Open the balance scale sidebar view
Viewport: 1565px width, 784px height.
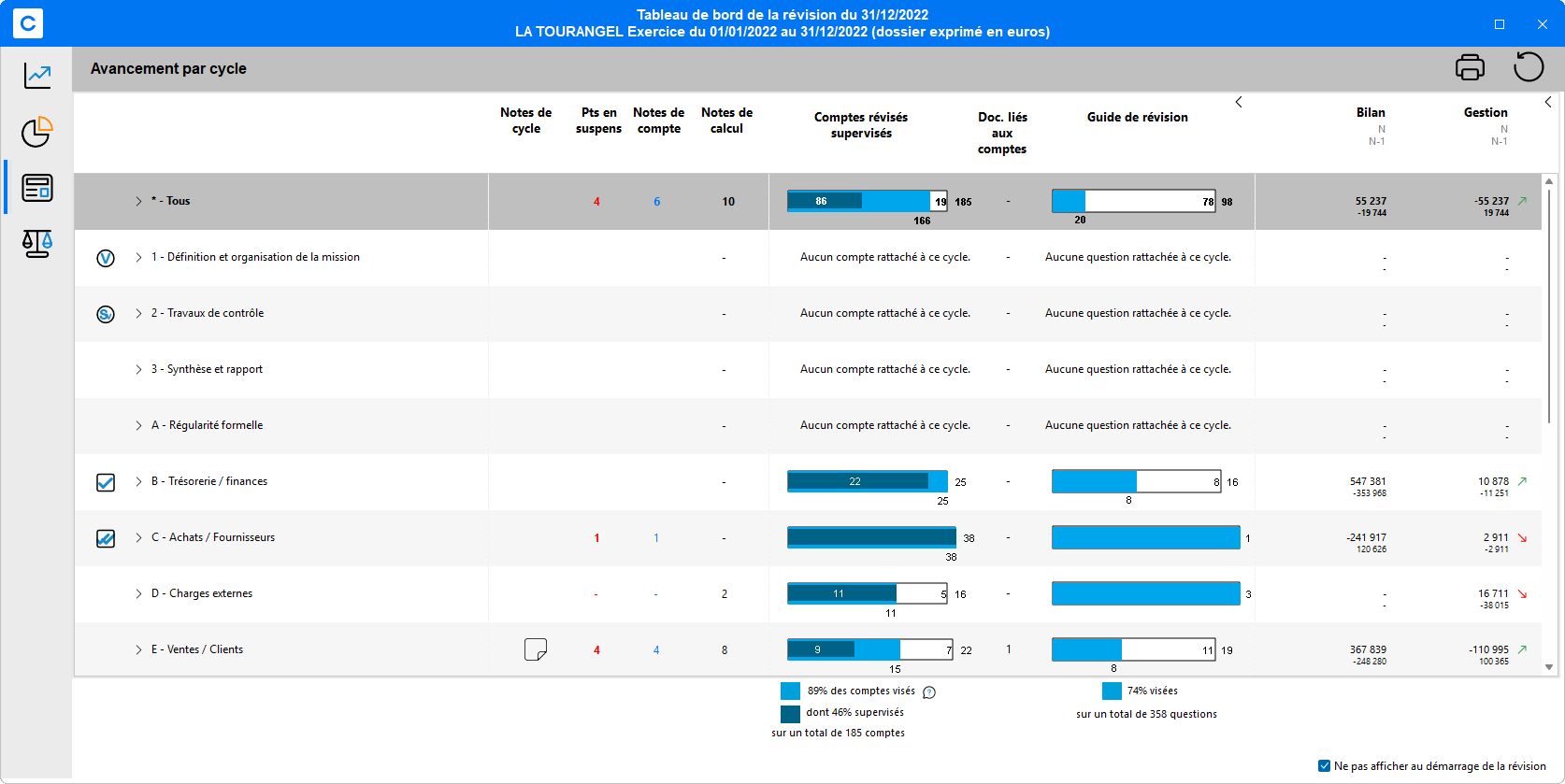click(x=37, y=244)
